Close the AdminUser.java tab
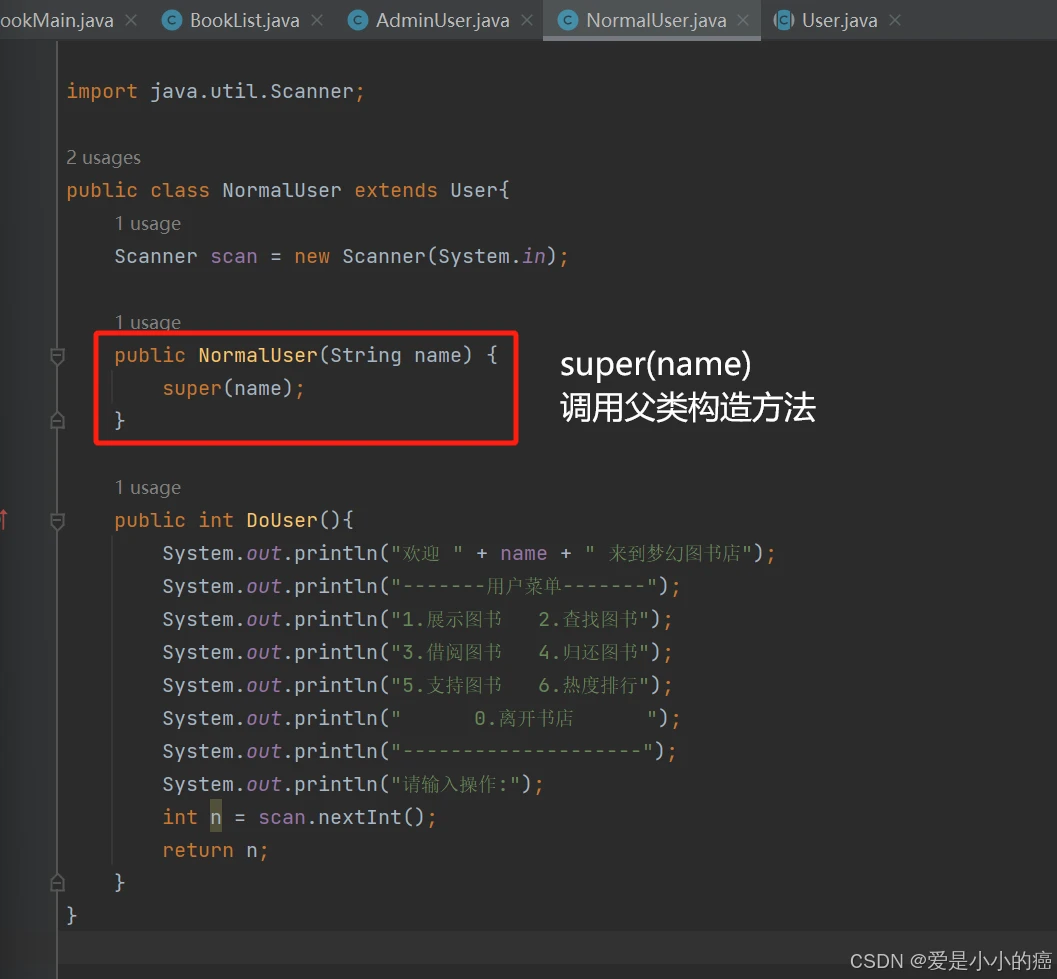 [527, 20]
